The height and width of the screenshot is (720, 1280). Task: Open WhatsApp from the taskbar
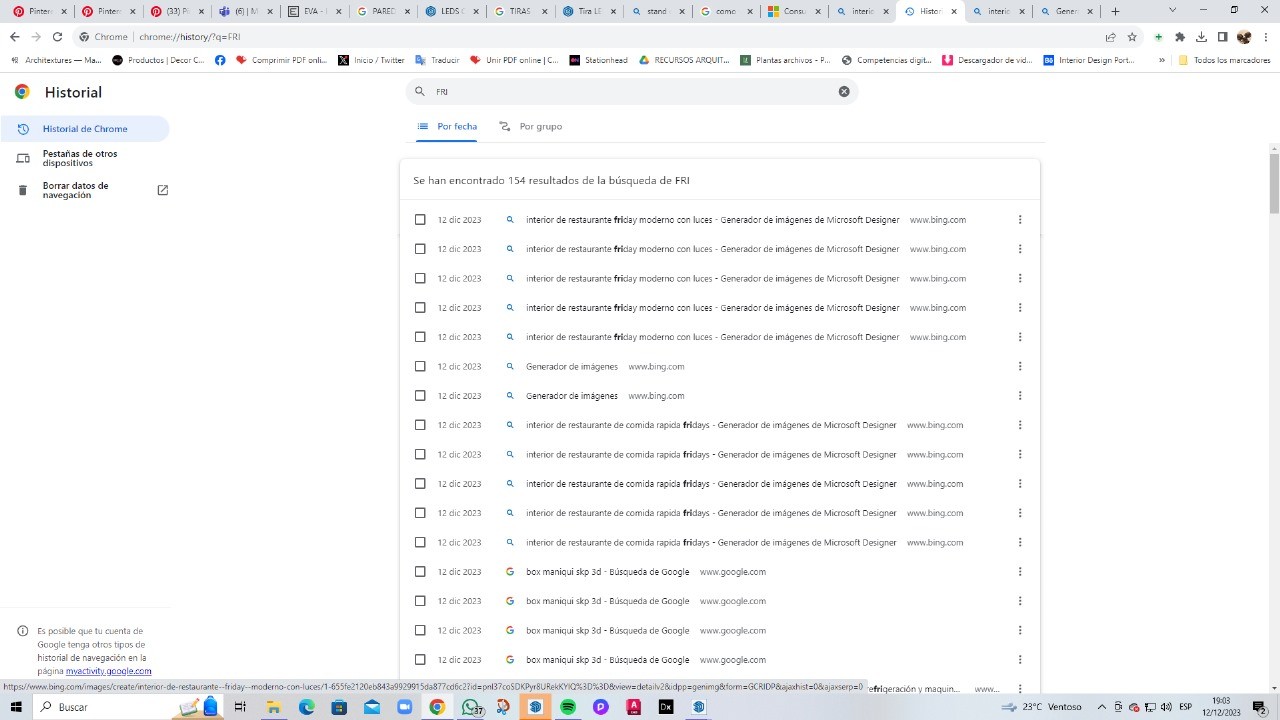click(470, 707)
